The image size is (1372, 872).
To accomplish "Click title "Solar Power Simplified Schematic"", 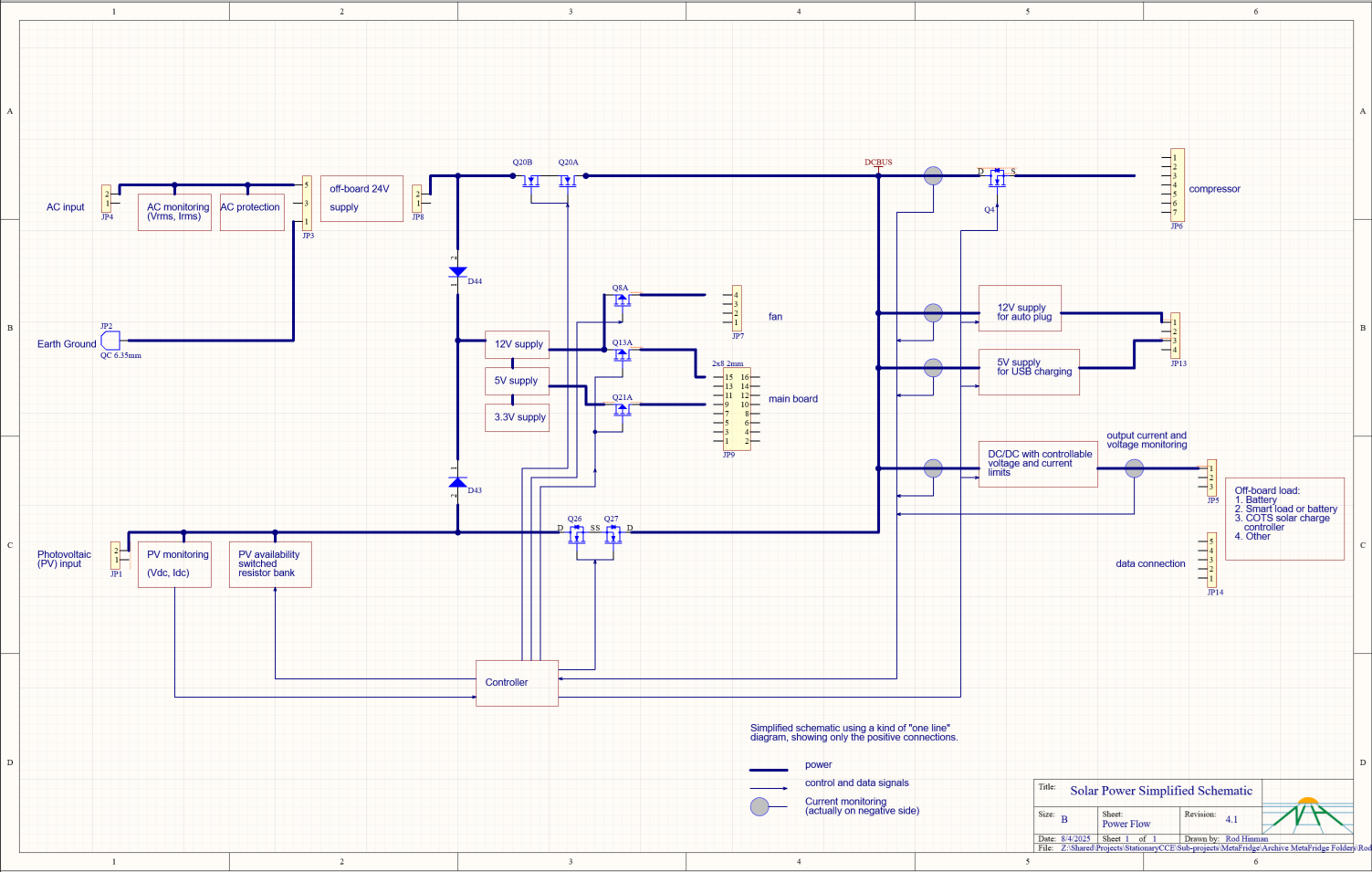I will (1161, 791).
